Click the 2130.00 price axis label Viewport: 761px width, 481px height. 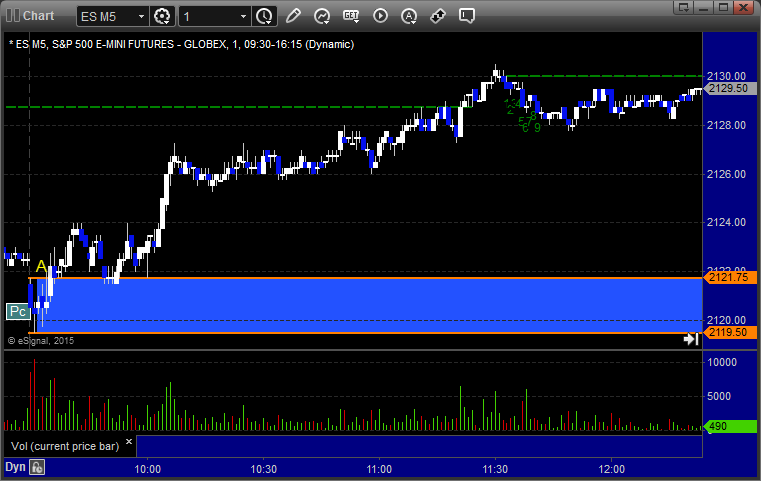click(x=726, y=76)
